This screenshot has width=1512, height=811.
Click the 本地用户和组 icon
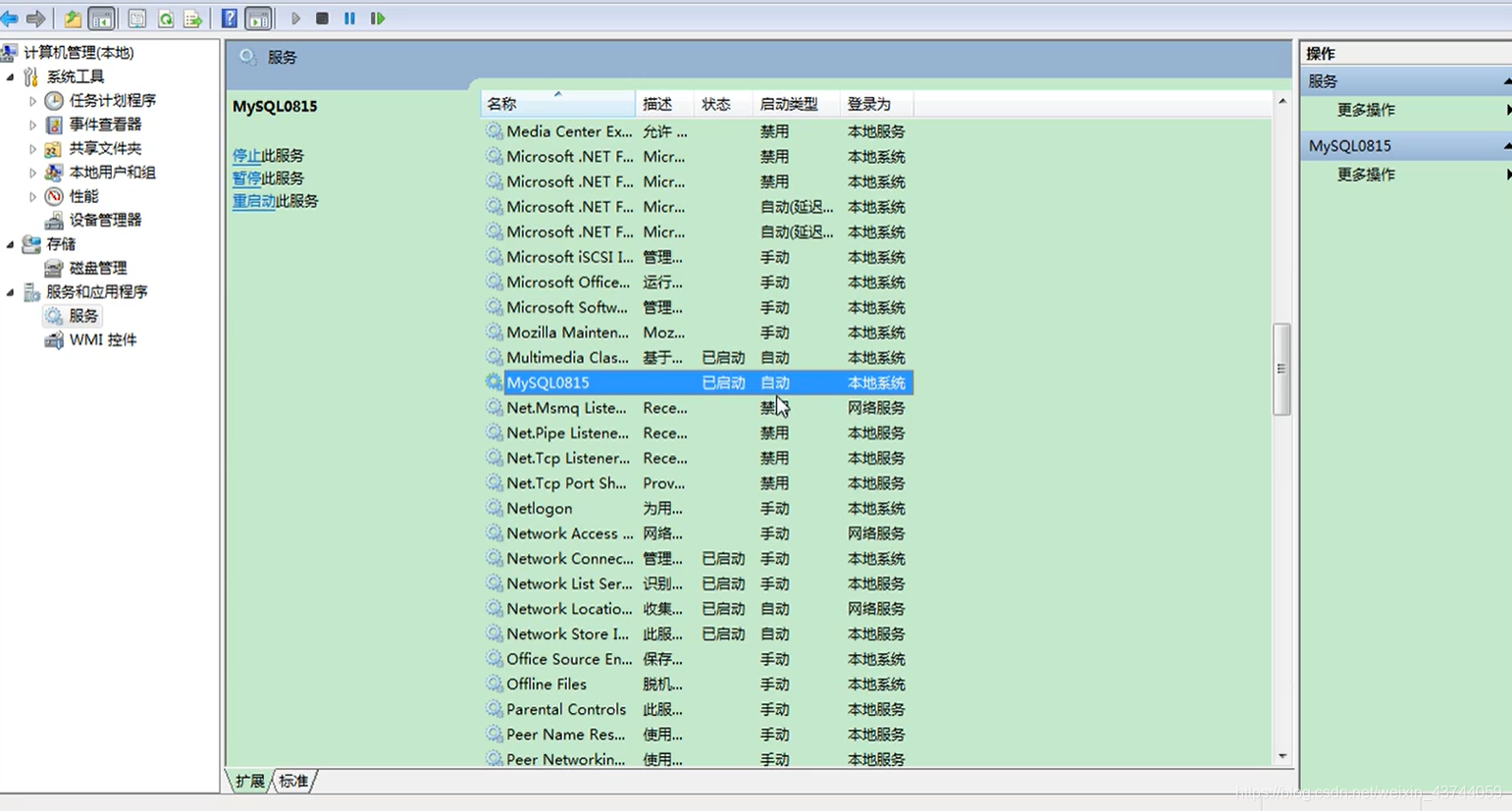pos(54,173)
